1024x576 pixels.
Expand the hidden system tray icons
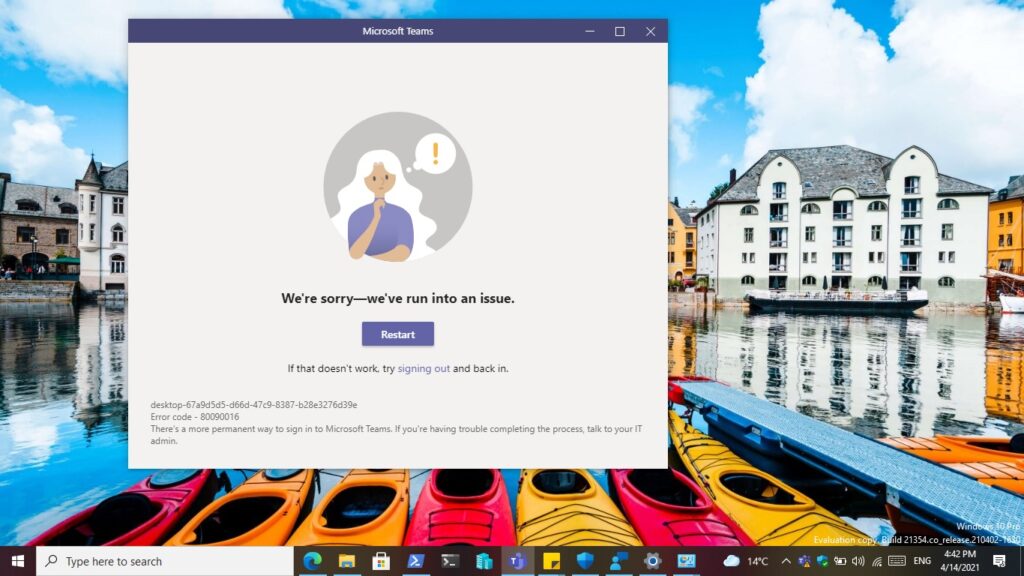pyautogui.click(x=786, y=561)
